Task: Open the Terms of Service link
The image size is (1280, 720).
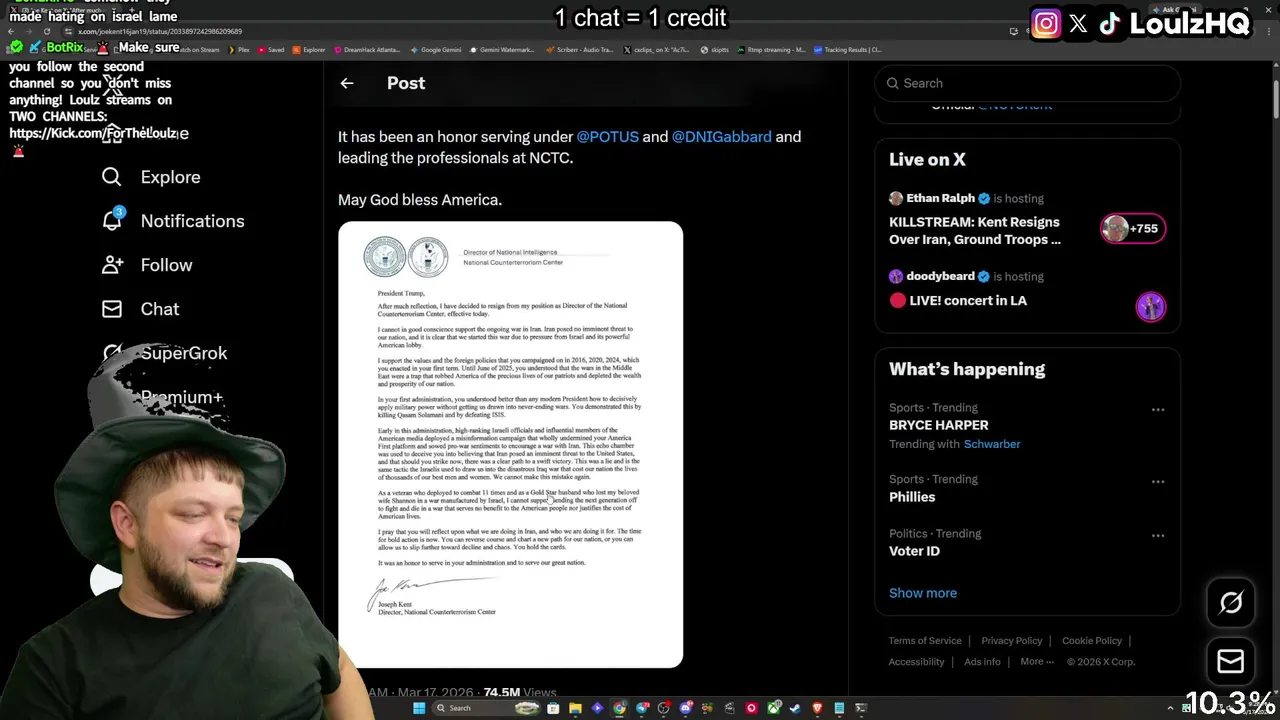Action: point(925,641)
